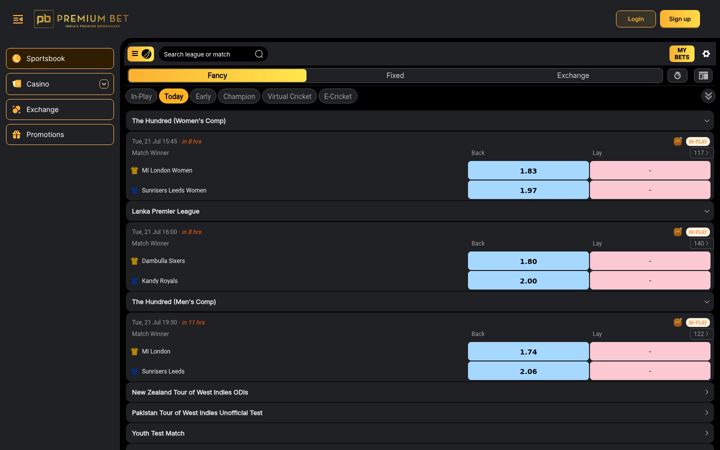Screen dimensions: 720x450
Task: Click Sunrisers Leeds jersey icon
Action: click(x=135, y=371)
